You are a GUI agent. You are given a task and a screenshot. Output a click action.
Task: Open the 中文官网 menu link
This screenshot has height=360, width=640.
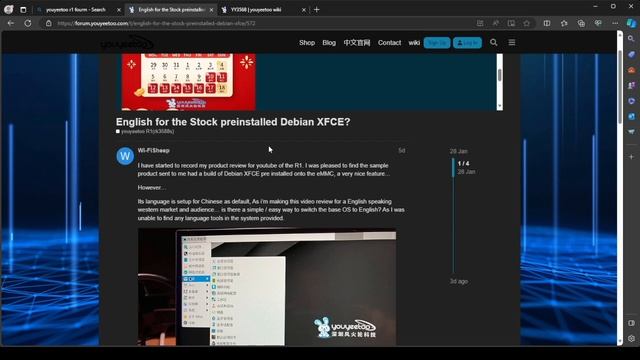tap(357, 42)
